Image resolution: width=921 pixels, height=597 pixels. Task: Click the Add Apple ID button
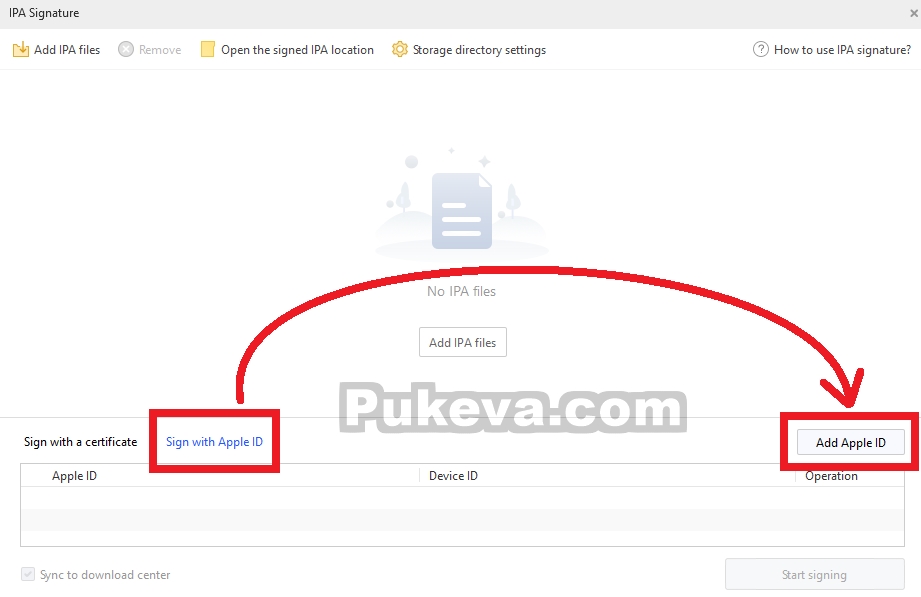coord(851,442)
